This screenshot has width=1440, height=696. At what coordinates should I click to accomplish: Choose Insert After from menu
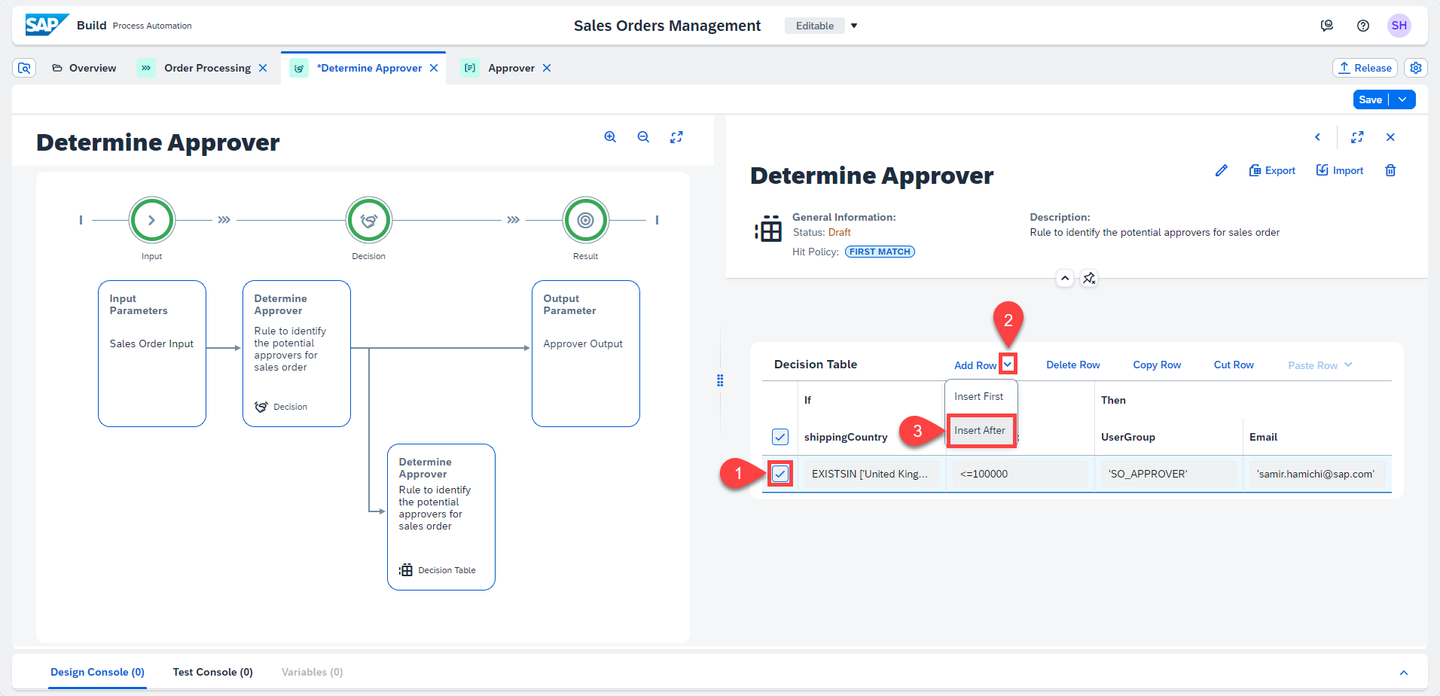(980, 430)
